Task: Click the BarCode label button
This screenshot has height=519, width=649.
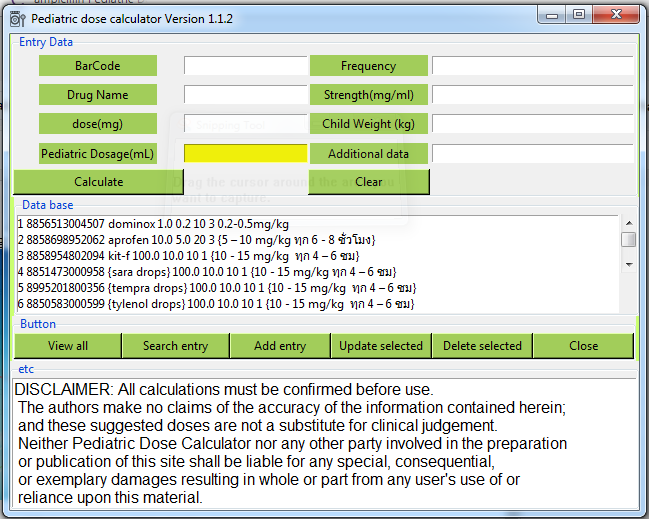Action: pos(98,65)
